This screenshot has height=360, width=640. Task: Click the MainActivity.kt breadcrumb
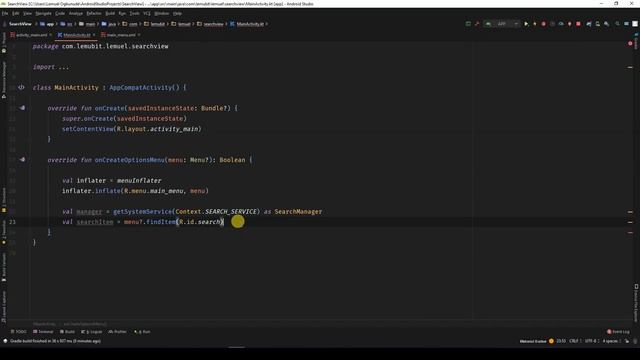247,24
